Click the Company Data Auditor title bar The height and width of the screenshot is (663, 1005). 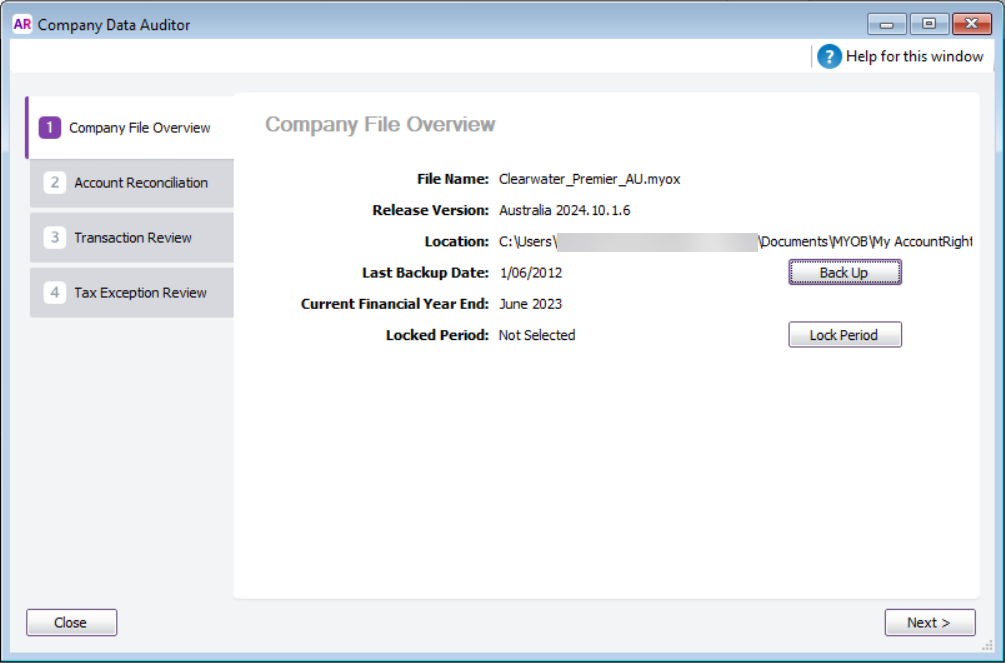coord(450,23)
